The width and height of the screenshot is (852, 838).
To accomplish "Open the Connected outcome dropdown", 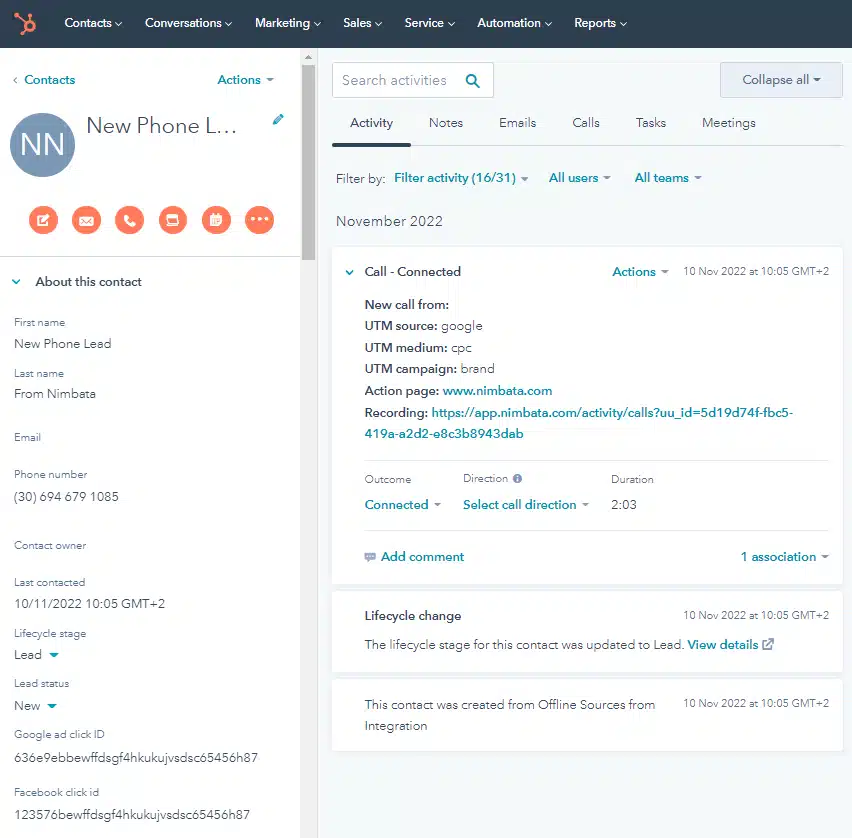I will click(x=402, y=505).
